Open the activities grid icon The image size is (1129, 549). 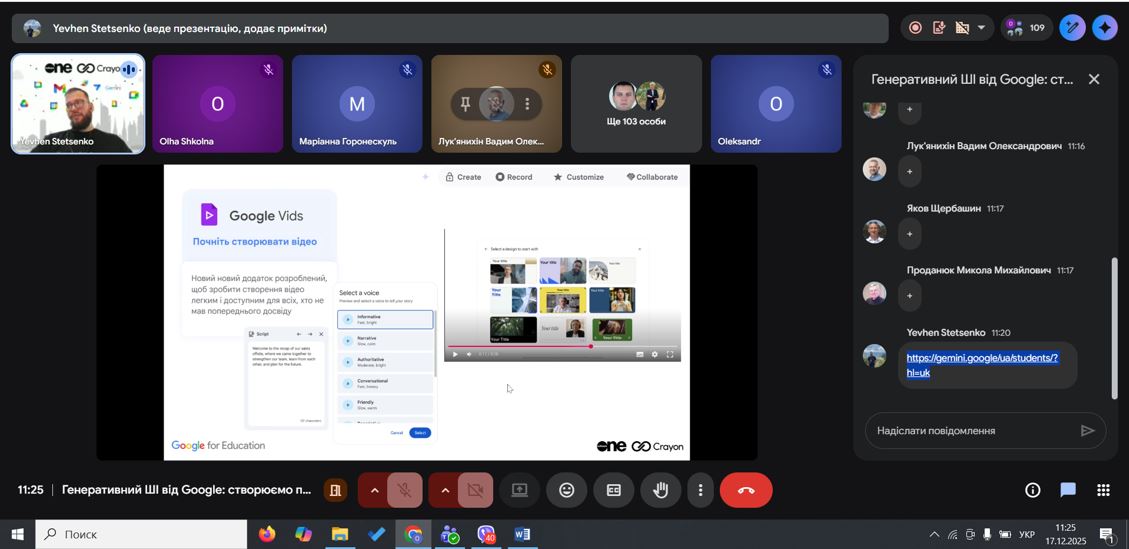tap(1103, 490)
